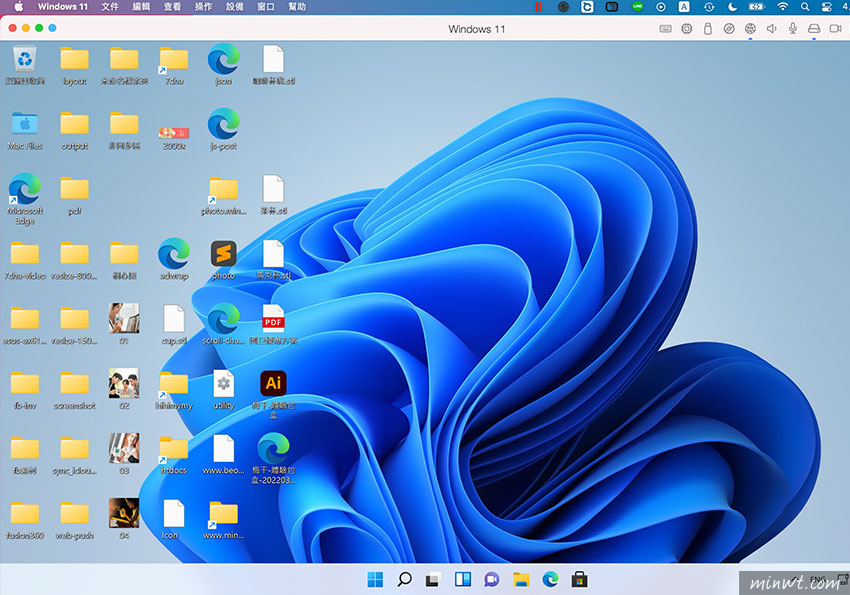Select the 'hihimymy' shortcut folder
850x595 pixels.
[x=173, y=384]
